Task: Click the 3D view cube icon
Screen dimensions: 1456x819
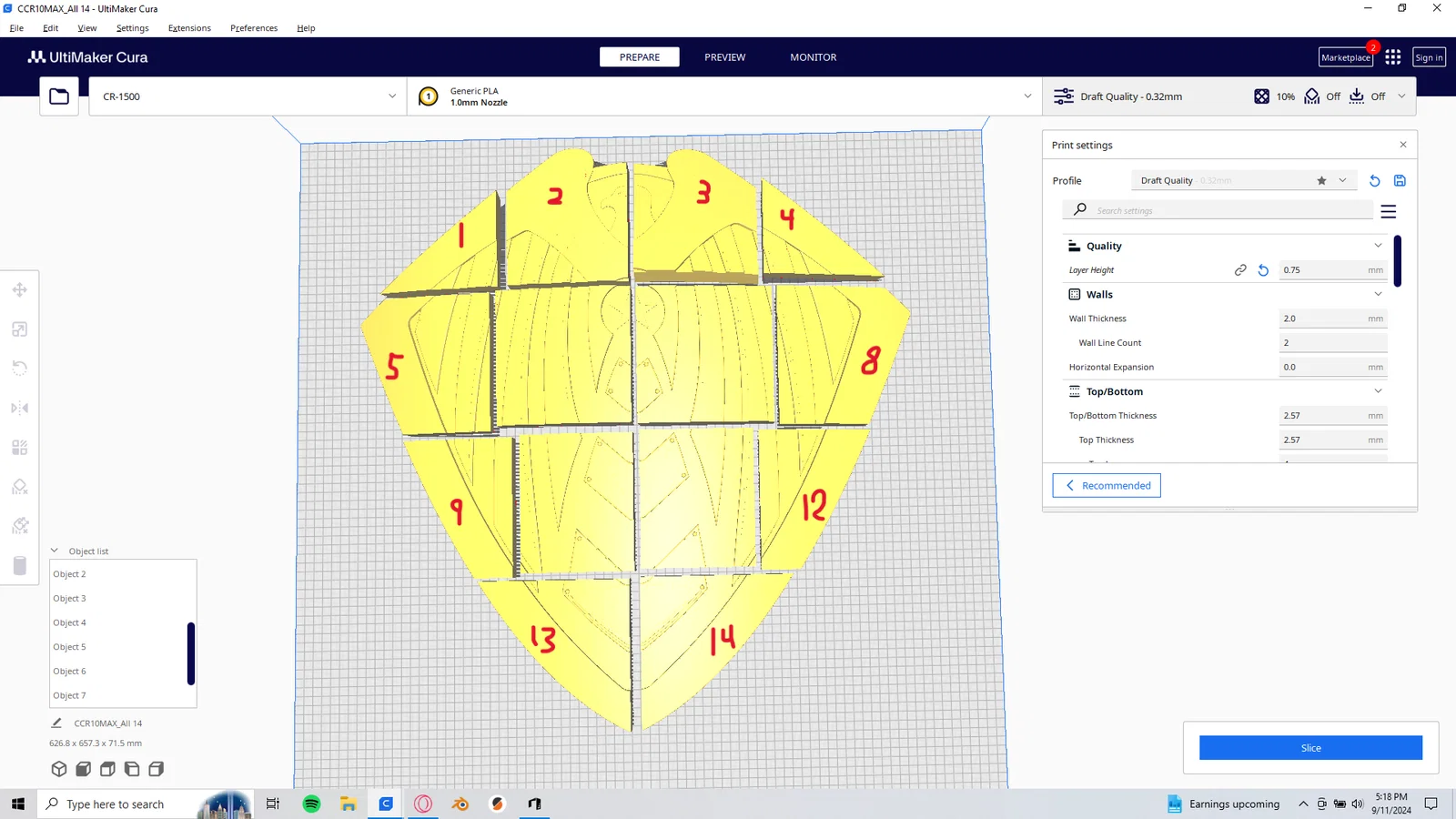Action: click(x=59, y=769)
